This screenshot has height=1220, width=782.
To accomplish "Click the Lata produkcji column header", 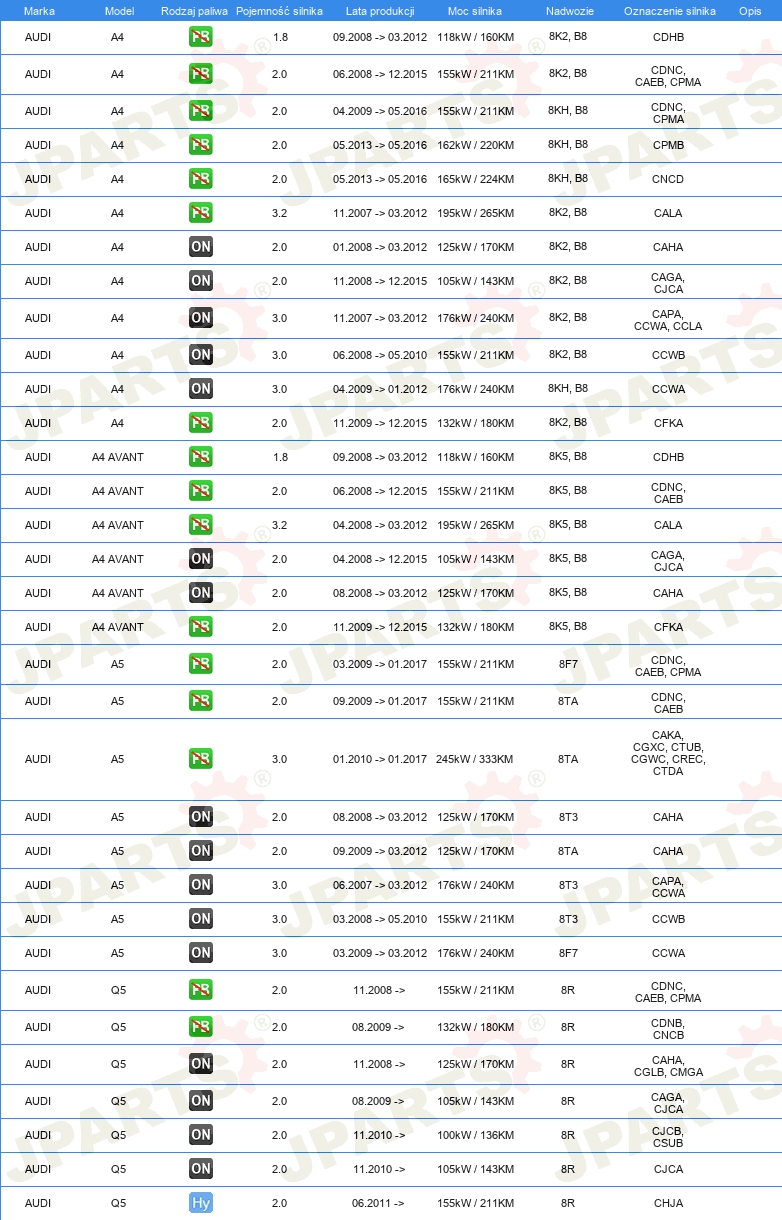I will [x=380, y=10].
